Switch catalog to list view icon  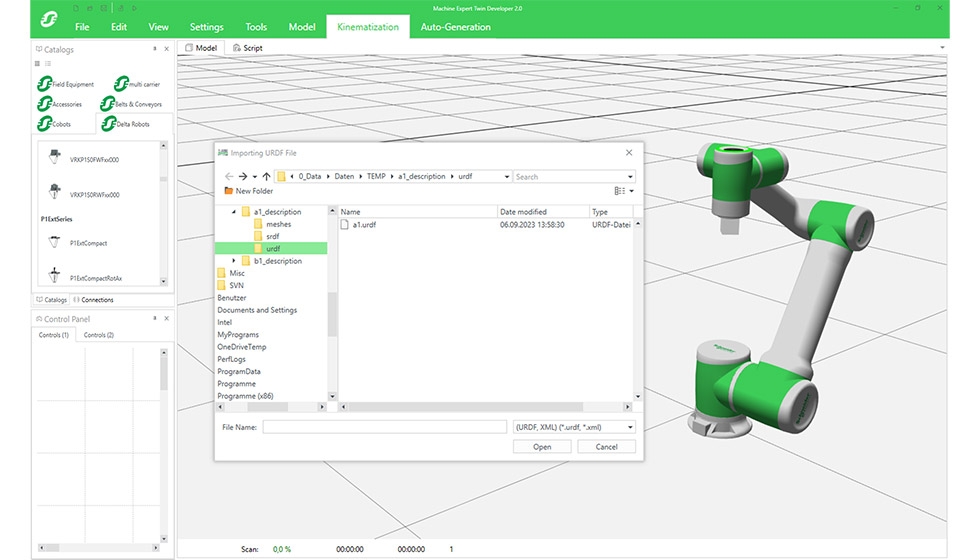click(47, 64)
